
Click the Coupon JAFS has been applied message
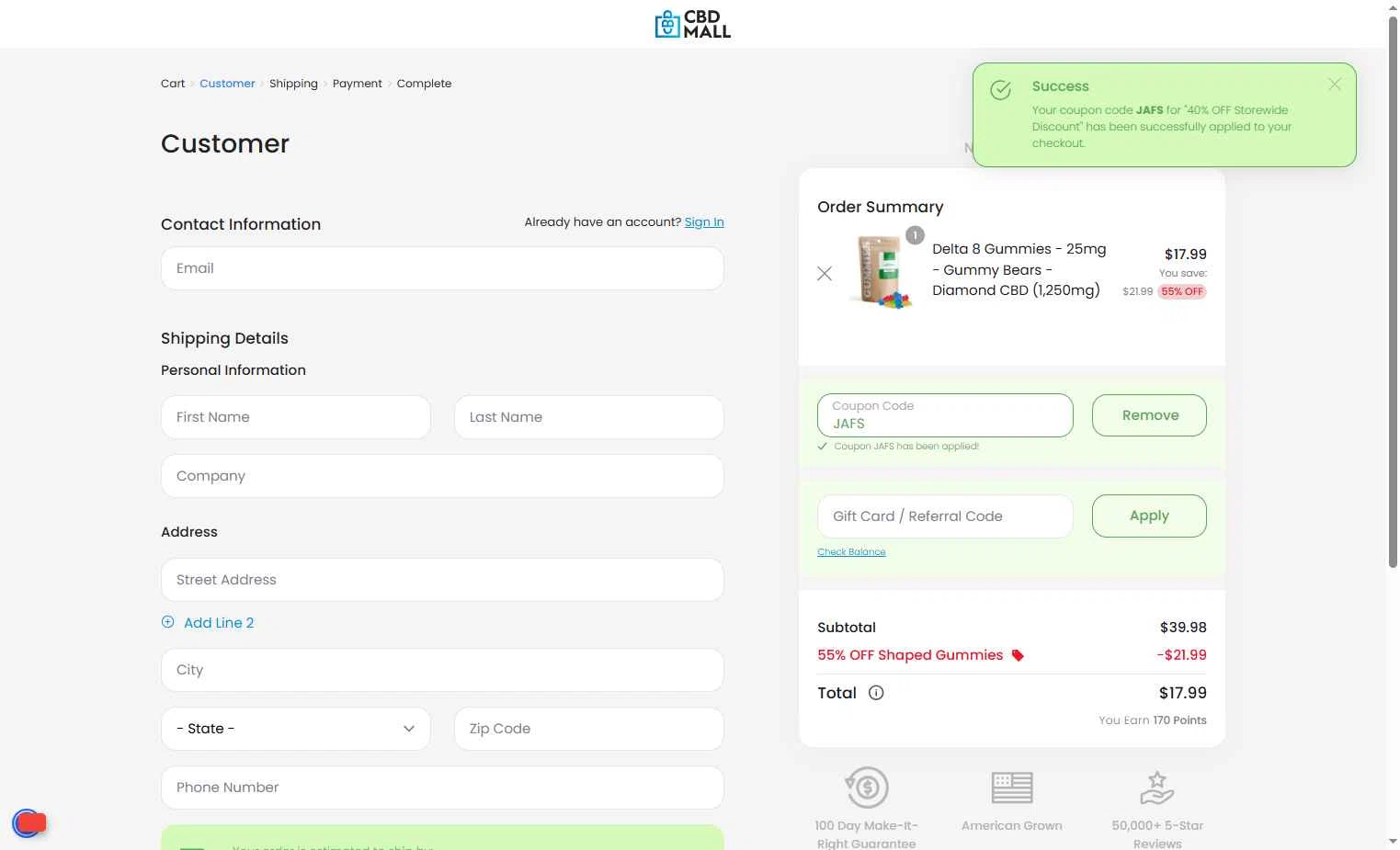906,447
